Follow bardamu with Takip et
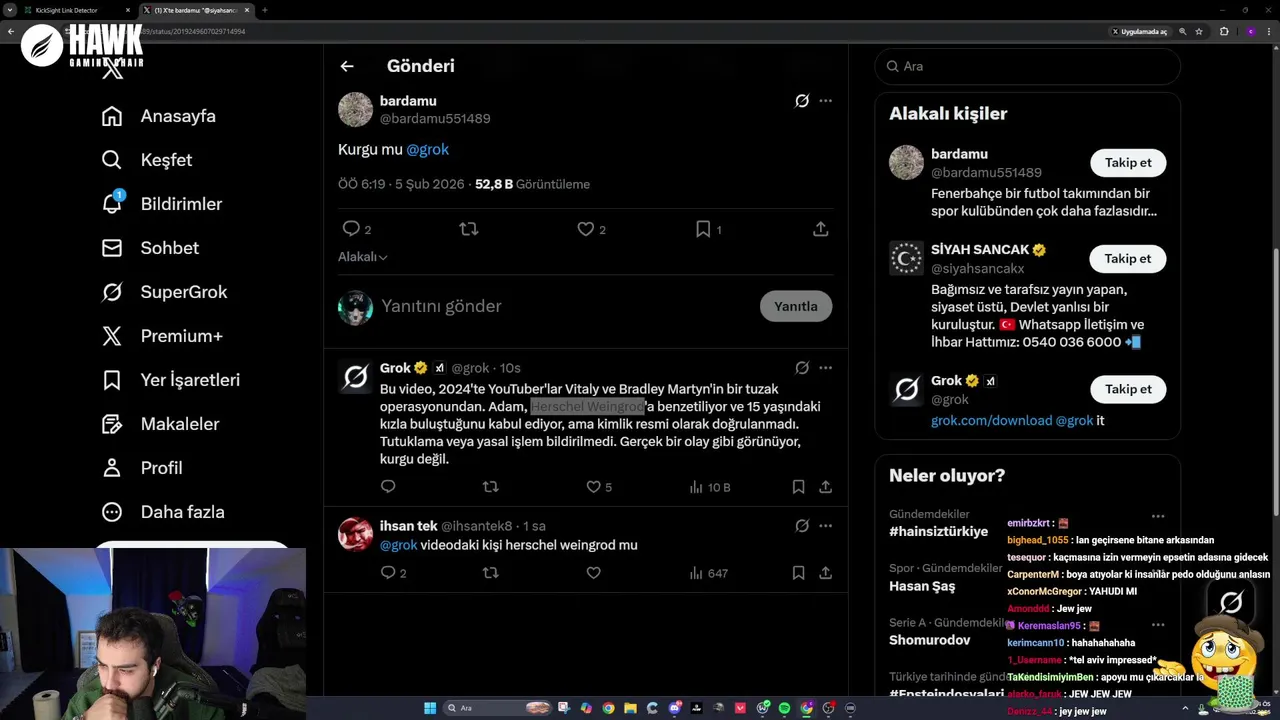The height and width of the screenshot is (720, 1280). pos(1128,163)
